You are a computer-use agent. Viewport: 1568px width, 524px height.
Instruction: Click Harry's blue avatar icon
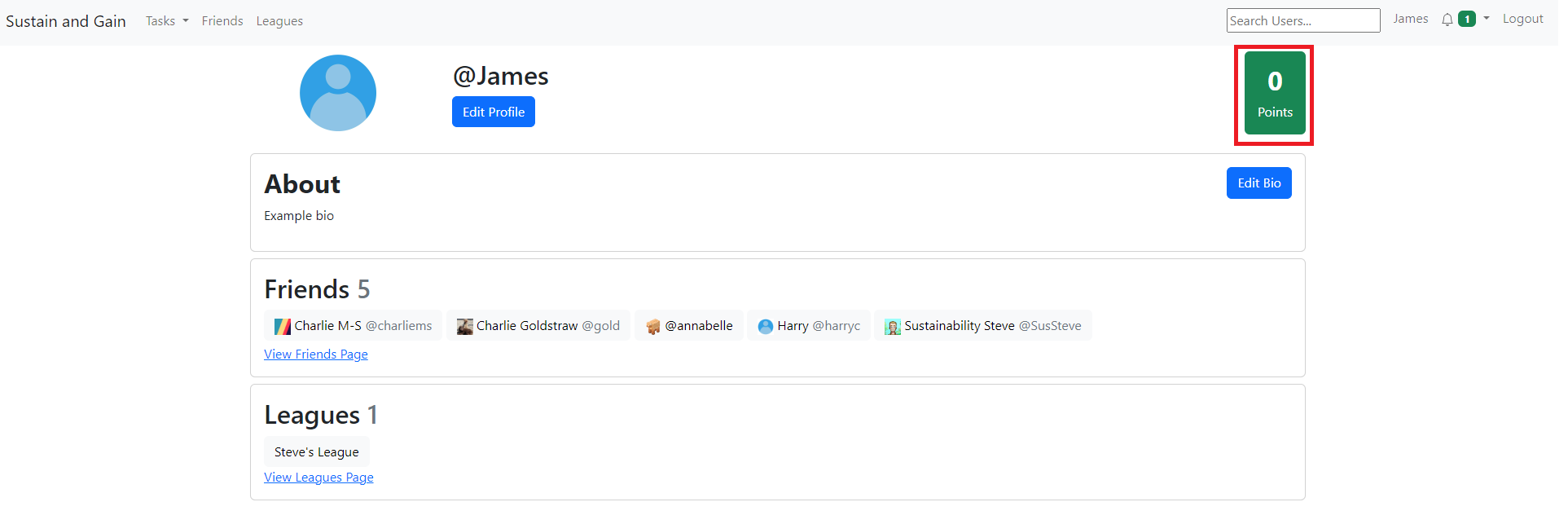[765, 327]
